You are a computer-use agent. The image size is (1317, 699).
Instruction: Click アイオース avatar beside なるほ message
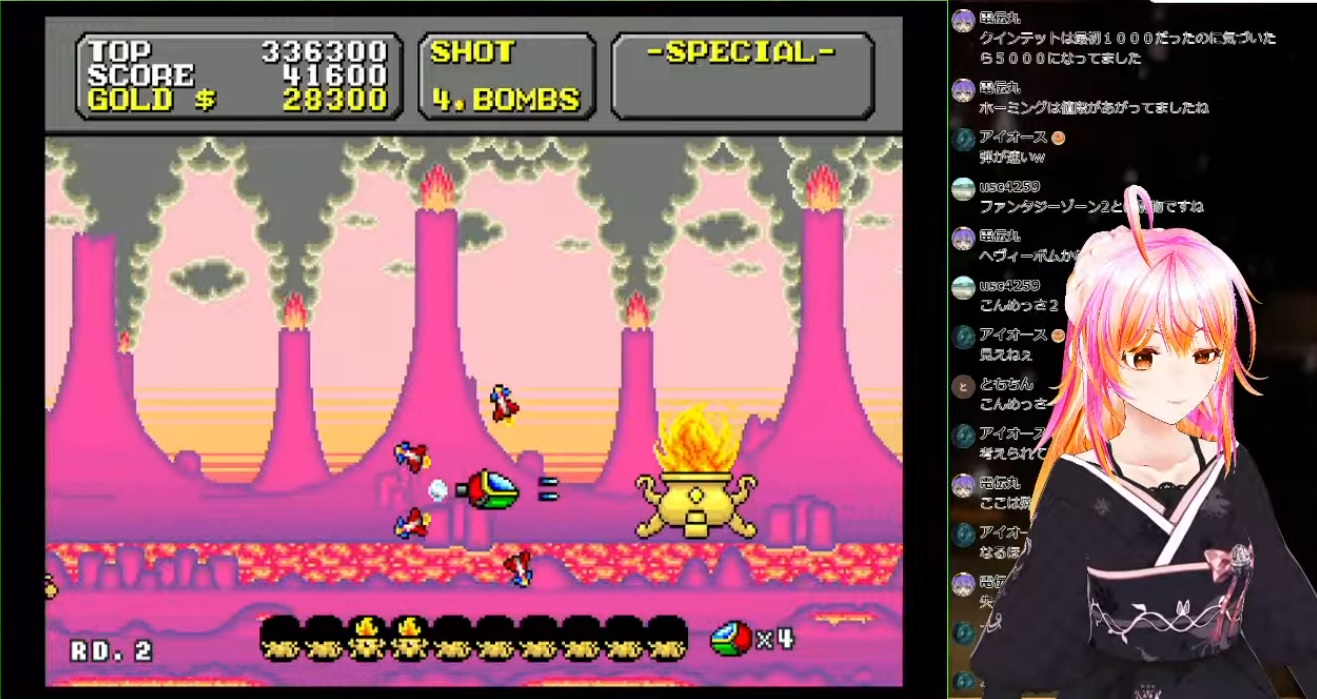tap(963, 534)
